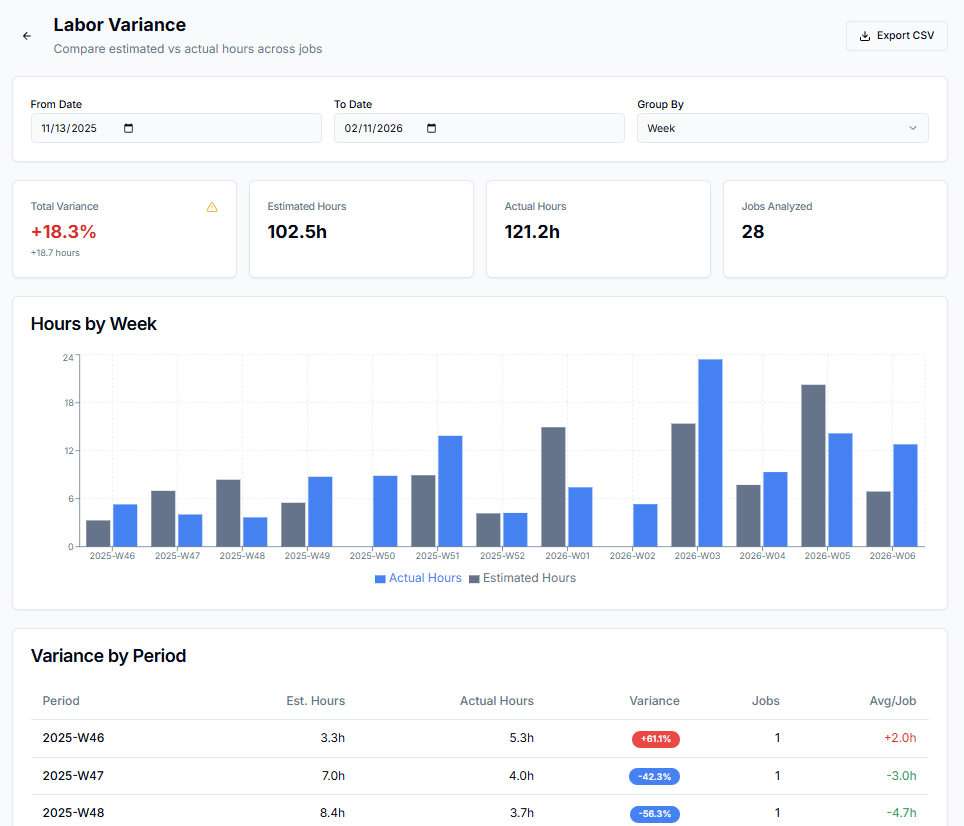Click the Variance column header

[x=654, y=701]
